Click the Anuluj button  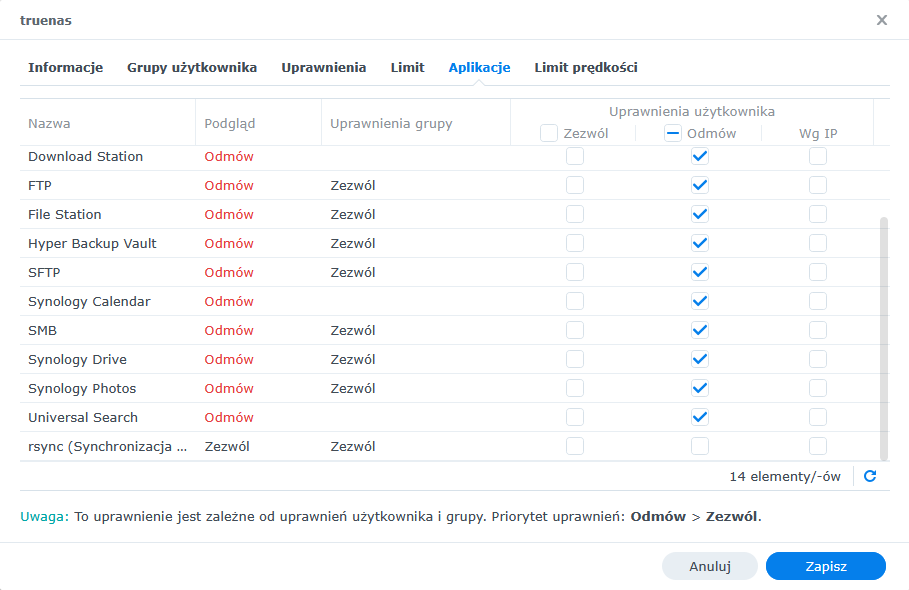pos(710,566)
